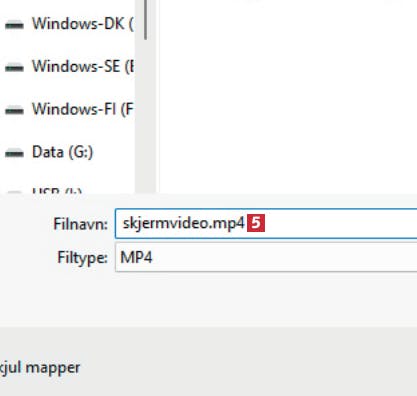Click the divider between navigation and file panes
Screen dimensions: 417x396
point(158,97)
